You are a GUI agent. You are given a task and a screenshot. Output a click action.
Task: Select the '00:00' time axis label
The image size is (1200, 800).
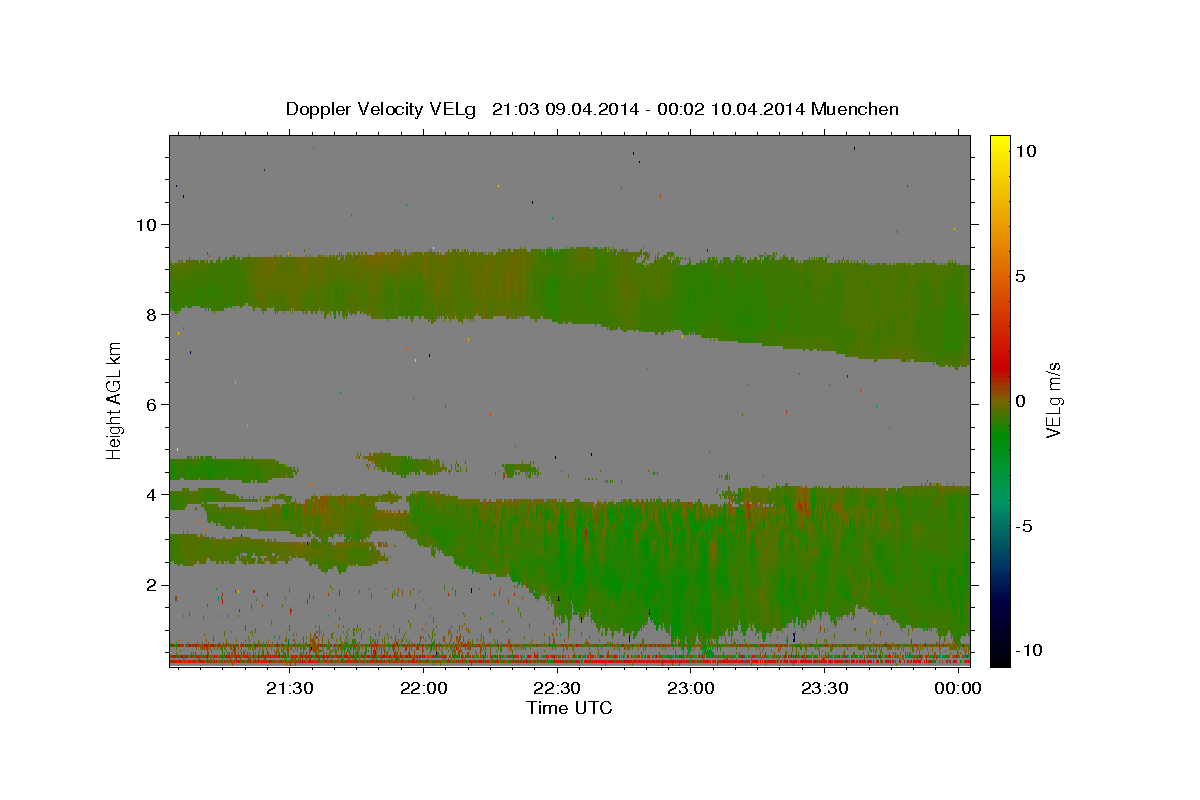pyautogui.click(x=958, y=689)
